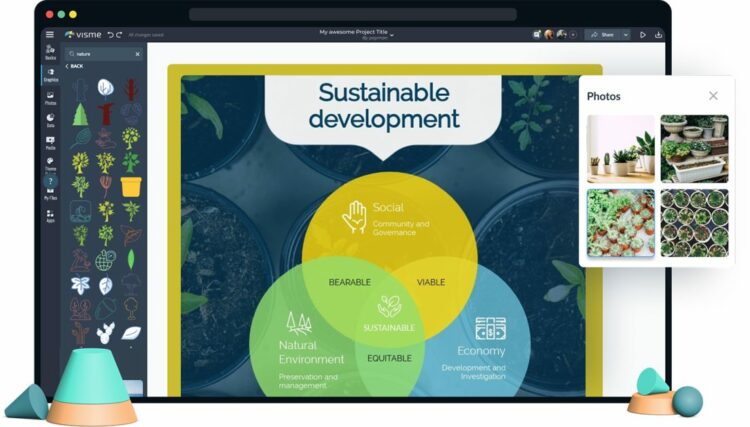The height and width of the screenshot is (427, 750).
Task: Clear the nature search field
Action: (x=137, y=54)
